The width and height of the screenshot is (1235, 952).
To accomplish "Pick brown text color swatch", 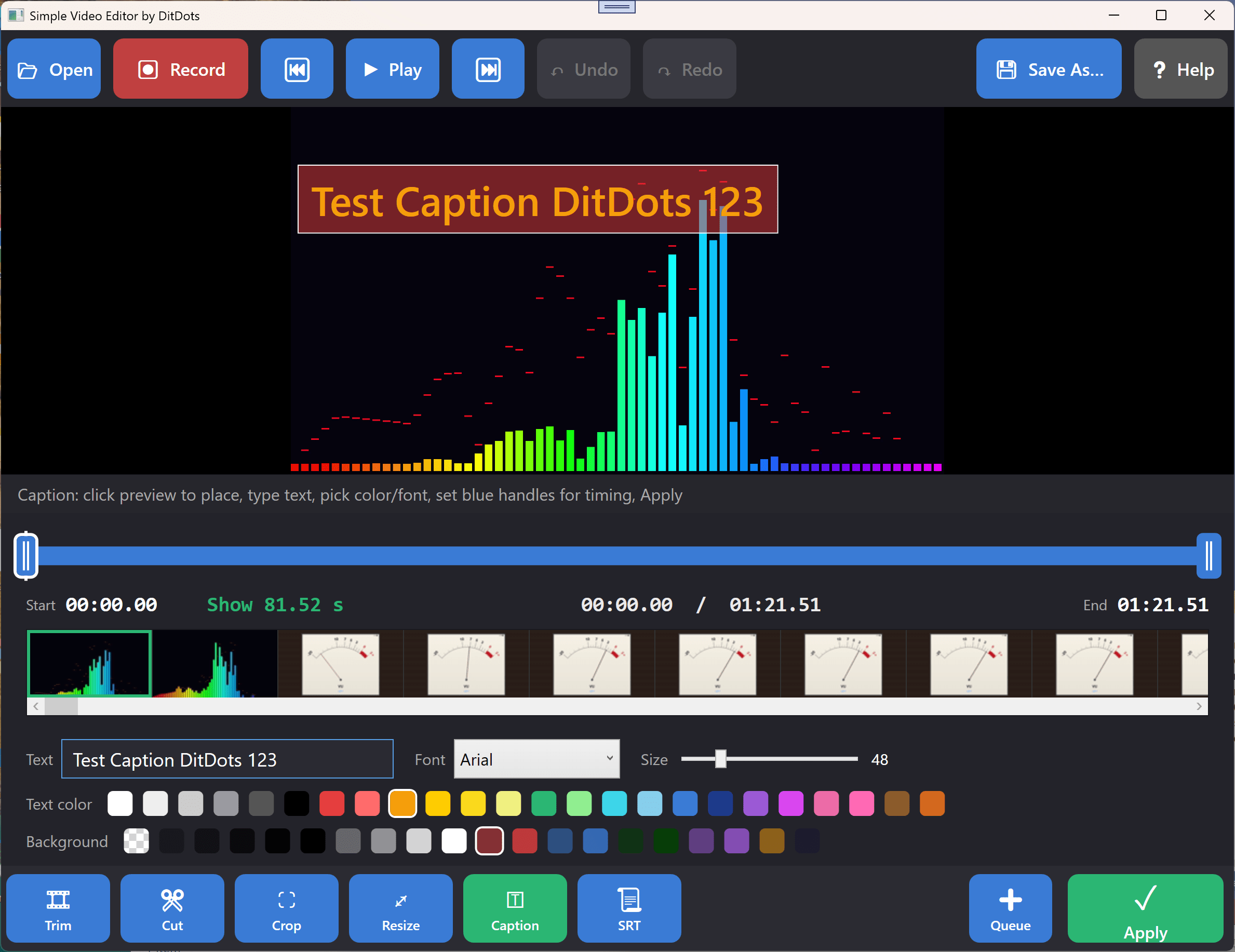I will click(897, 804).
